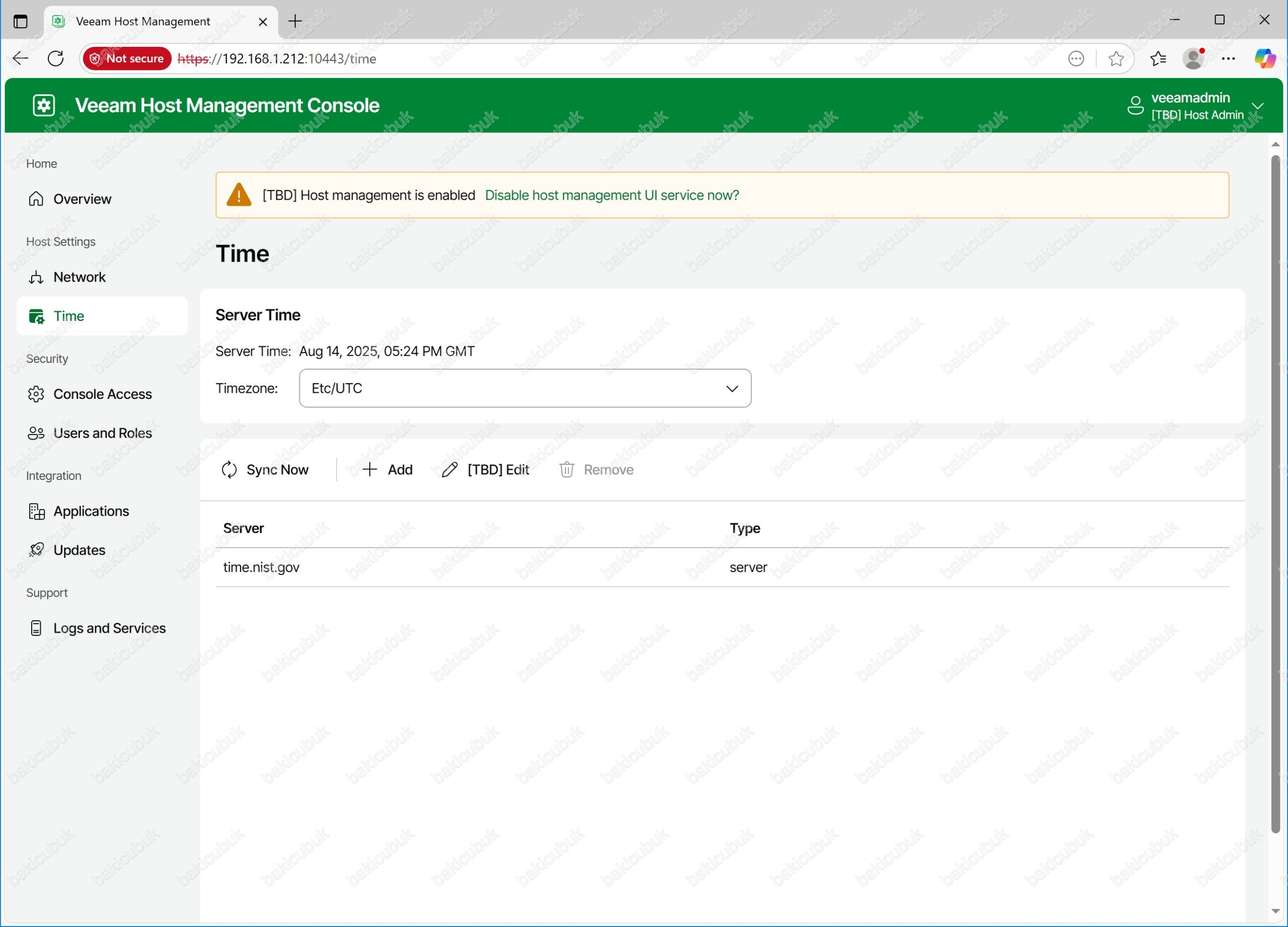Click the Network icon in sidebar

(x=36, y=277)
